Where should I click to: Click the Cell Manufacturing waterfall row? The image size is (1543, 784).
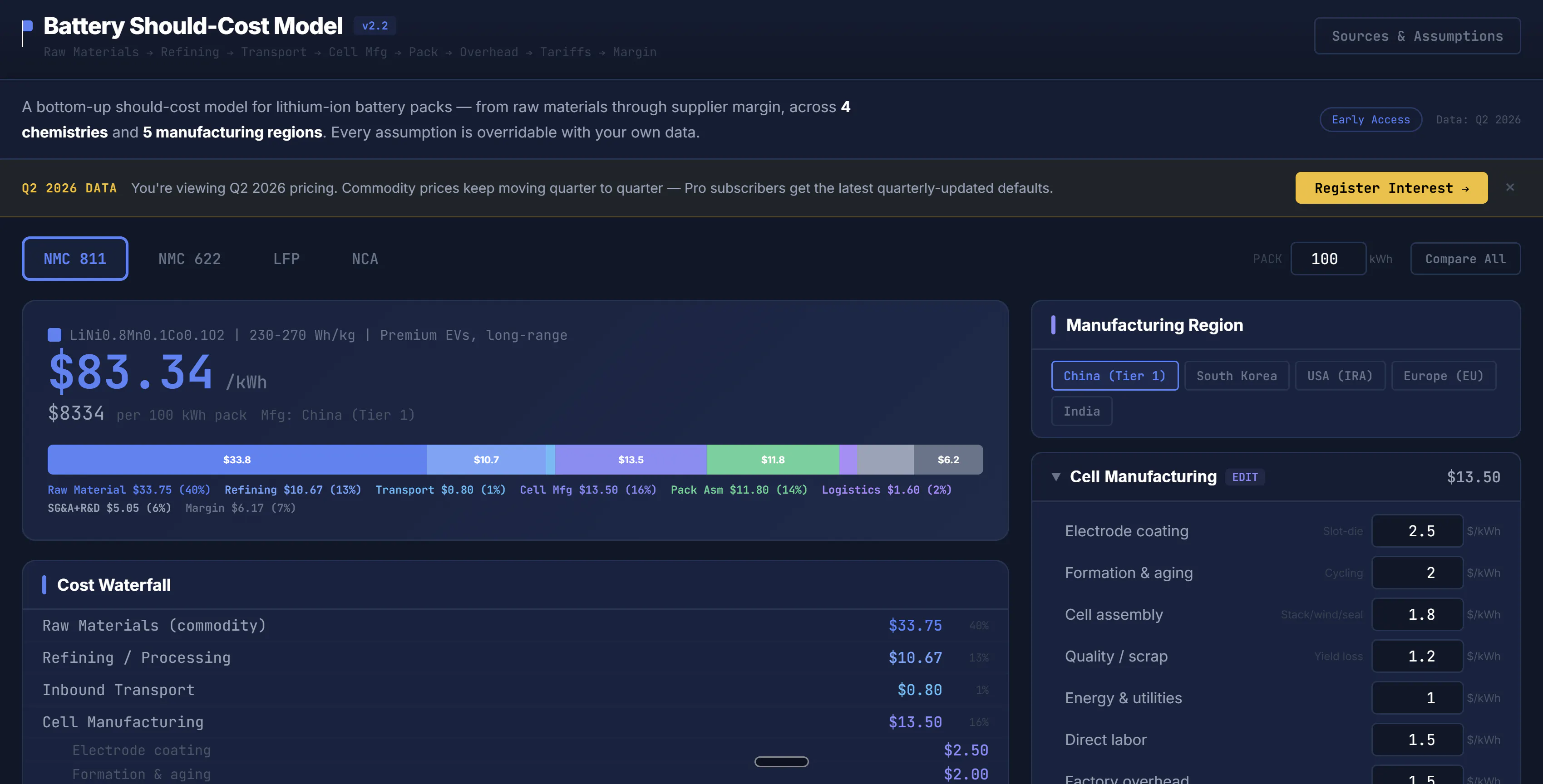pyautogui.click(x=515, y=722)
